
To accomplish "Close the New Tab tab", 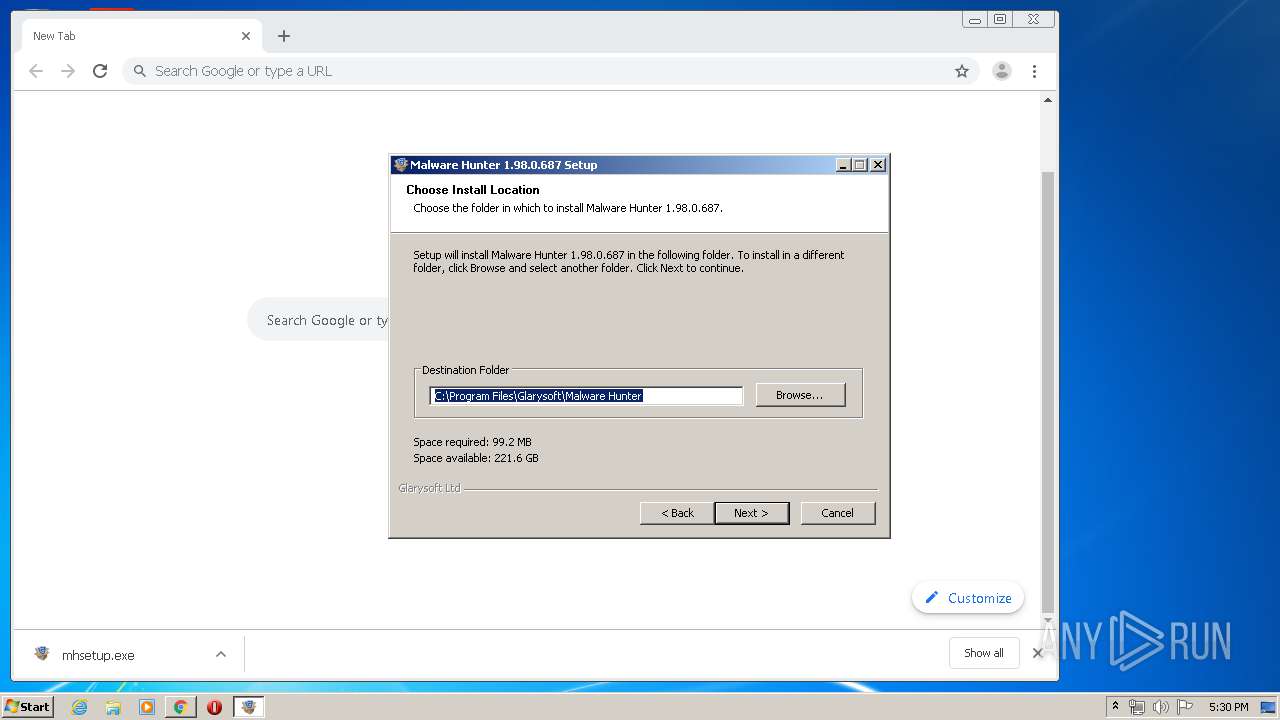I will pos(246,36).
